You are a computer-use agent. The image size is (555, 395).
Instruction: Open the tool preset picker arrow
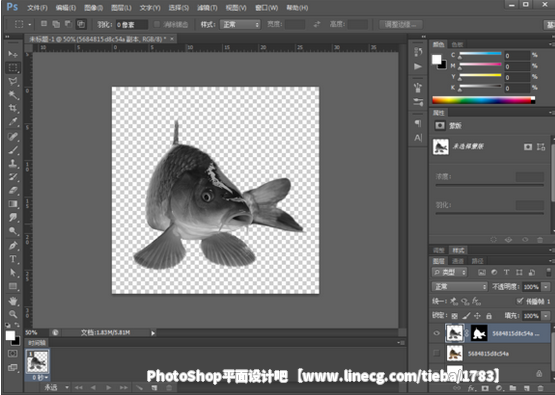(30, 24)
